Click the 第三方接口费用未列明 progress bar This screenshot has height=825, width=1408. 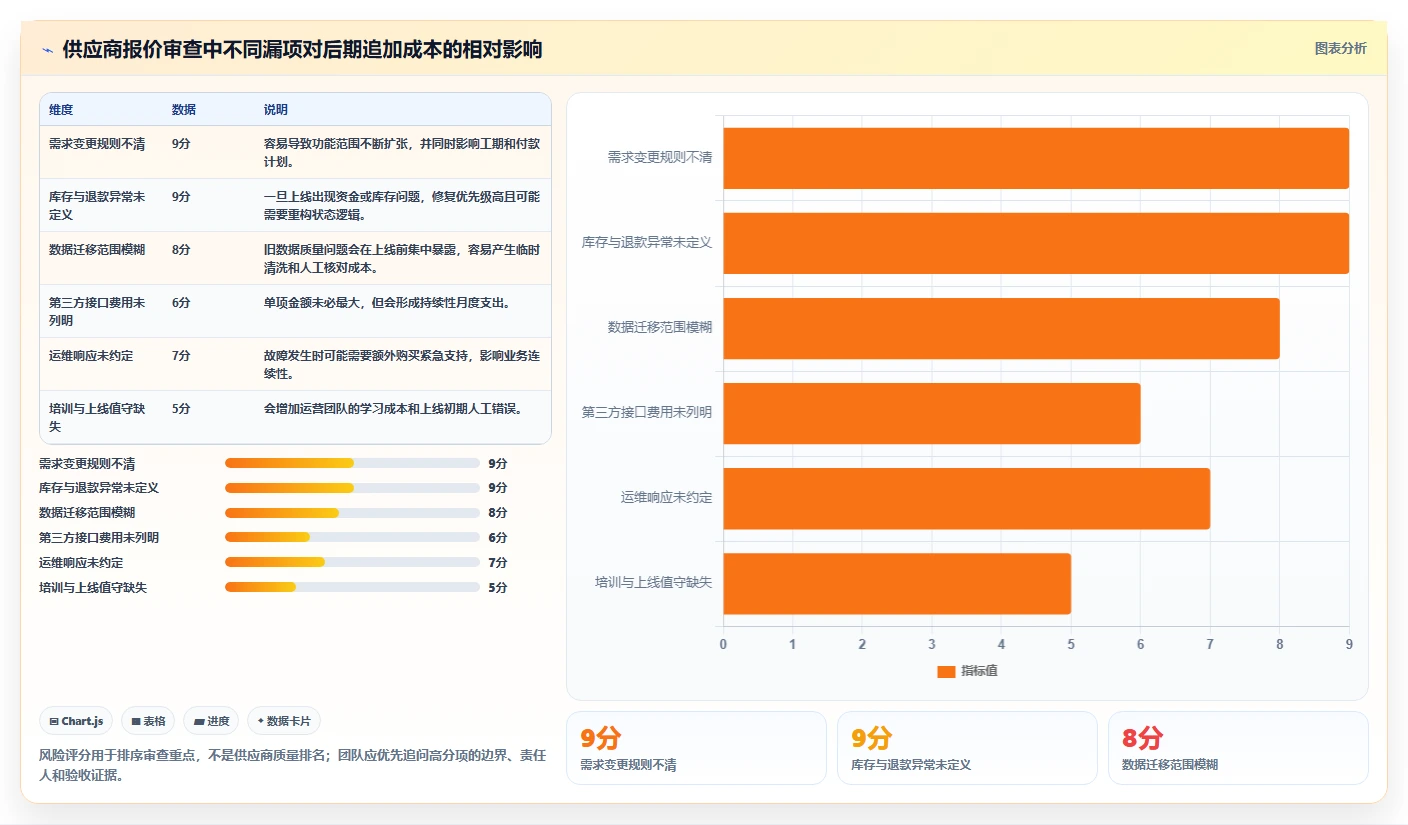point(352,538)
